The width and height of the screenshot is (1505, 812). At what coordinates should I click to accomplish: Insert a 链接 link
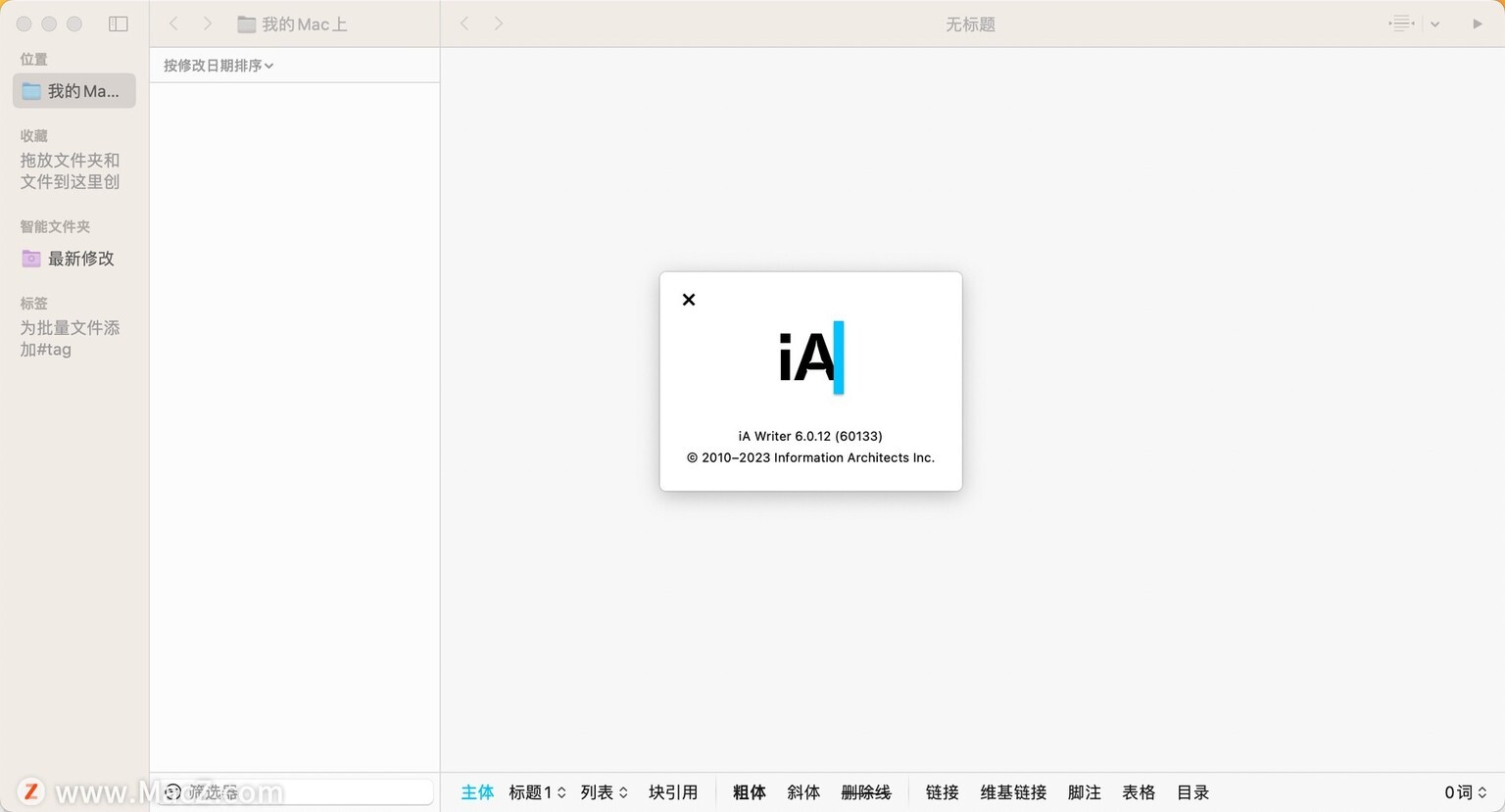943,792
